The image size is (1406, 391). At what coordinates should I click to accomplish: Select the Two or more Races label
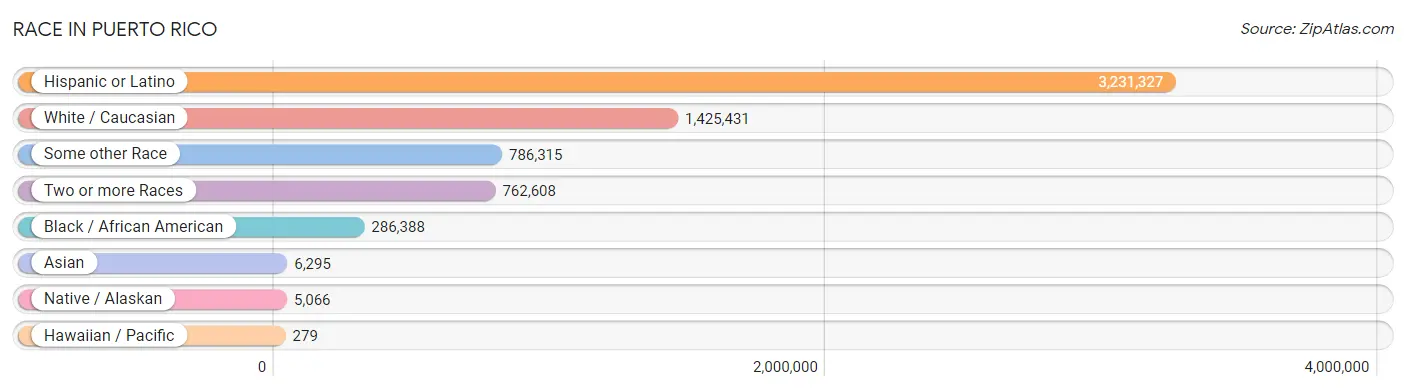113,191
